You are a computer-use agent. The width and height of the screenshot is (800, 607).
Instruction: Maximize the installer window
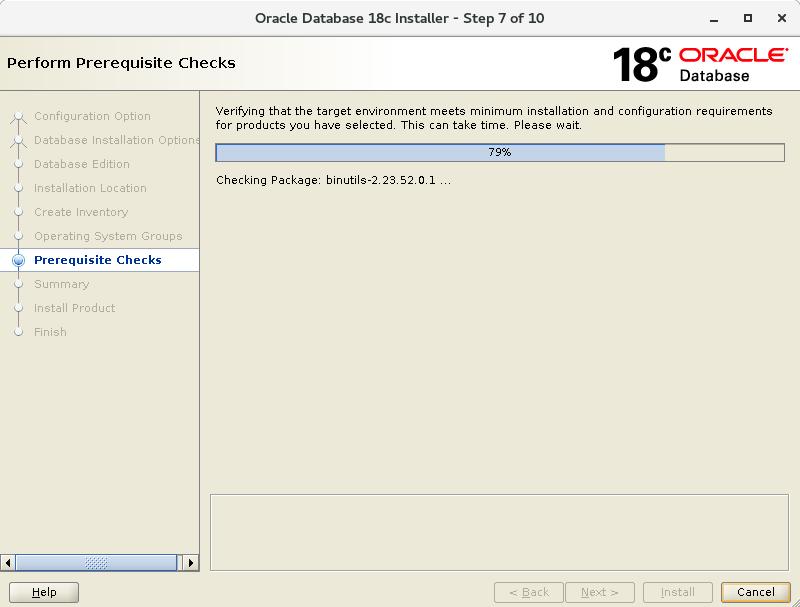pos(747,18)
